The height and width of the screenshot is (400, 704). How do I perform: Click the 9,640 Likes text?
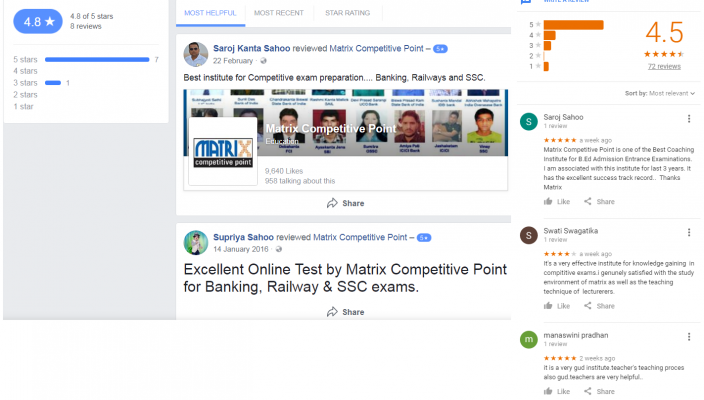pos(284,171)
